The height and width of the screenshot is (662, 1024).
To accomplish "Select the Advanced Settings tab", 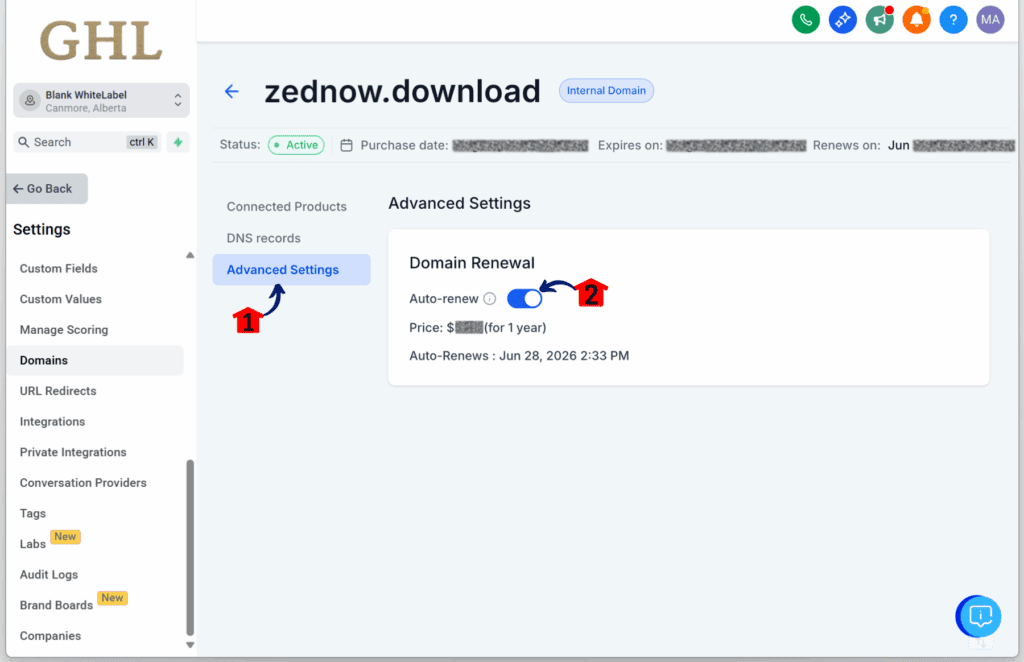I will 291,270.
